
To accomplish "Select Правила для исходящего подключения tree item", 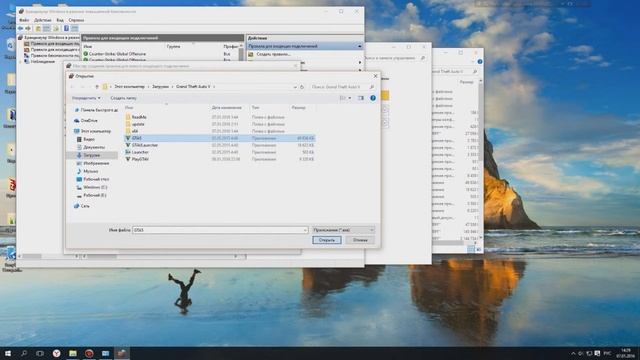I will point(51,49).
